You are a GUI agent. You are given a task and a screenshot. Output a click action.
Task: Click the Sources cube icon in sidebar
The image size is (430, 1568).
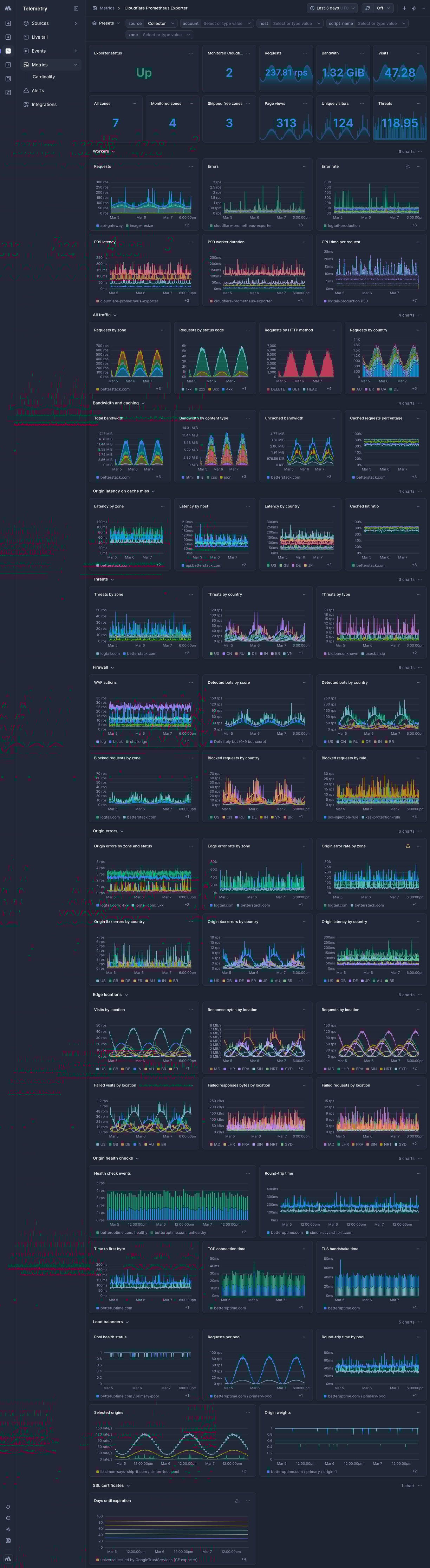(x=26, y=23)
